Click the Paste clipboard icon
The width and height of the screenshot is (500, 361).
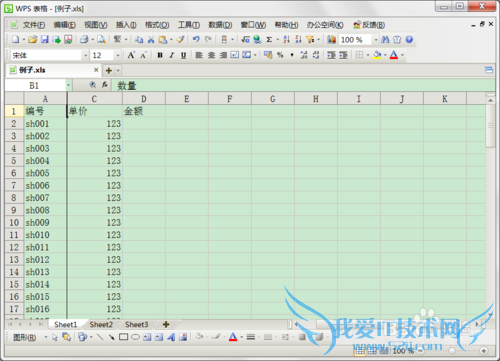[163, 39]
